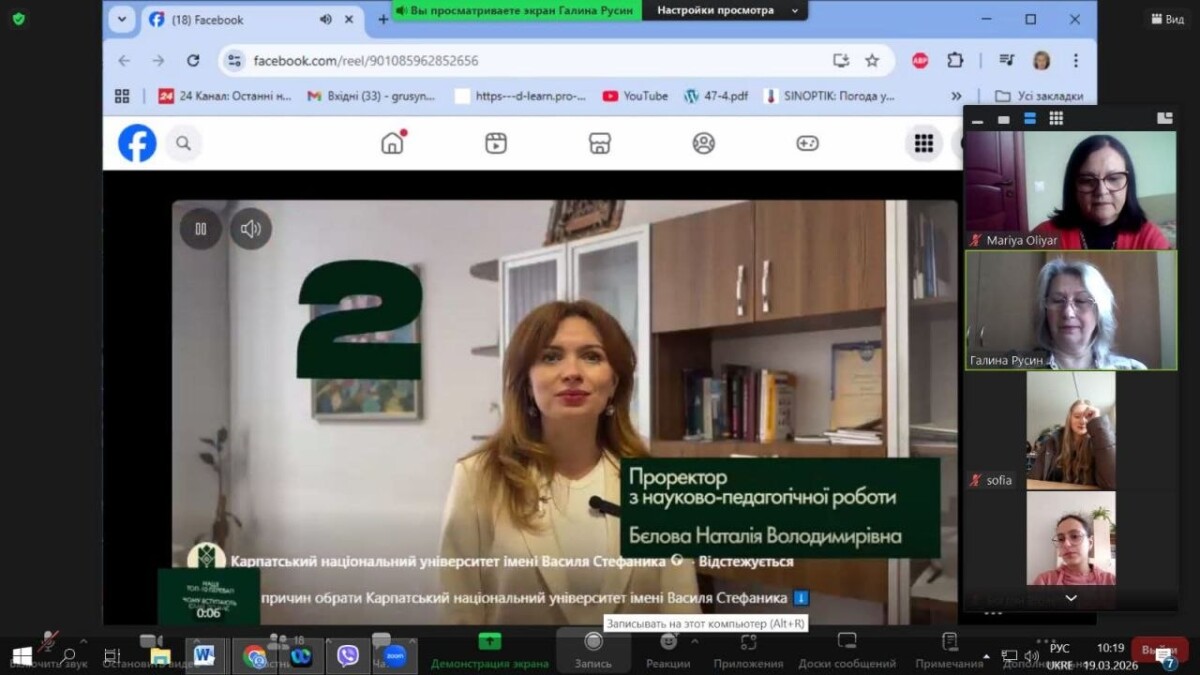Expand the Настройки просмотра dropdown

click(795, 11)
